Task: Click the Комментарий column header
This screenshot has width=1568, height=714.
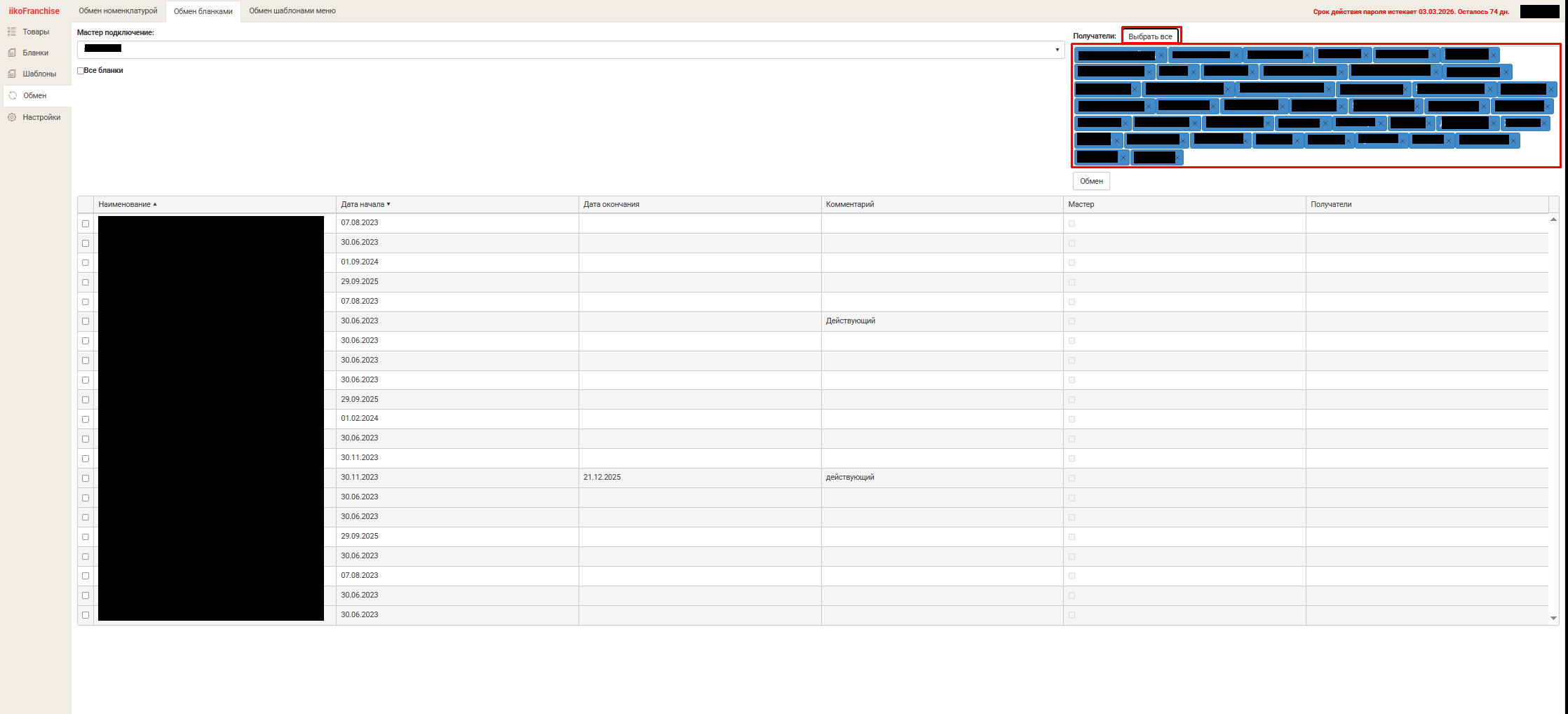Action: tap(942, 204)
